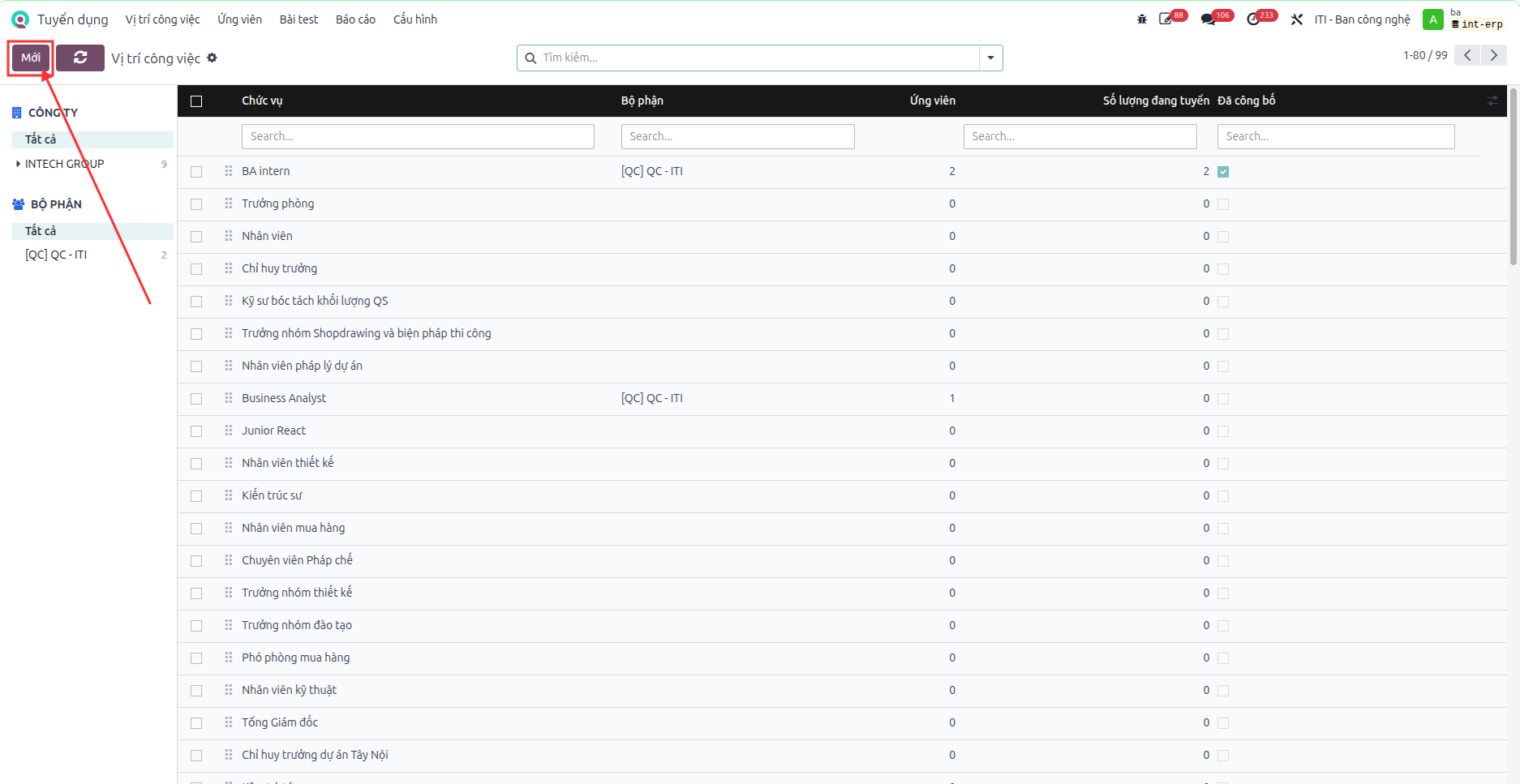Go to next page arrow
The height and width of the screenshot is (784, 1520).
pos(1494,55)
